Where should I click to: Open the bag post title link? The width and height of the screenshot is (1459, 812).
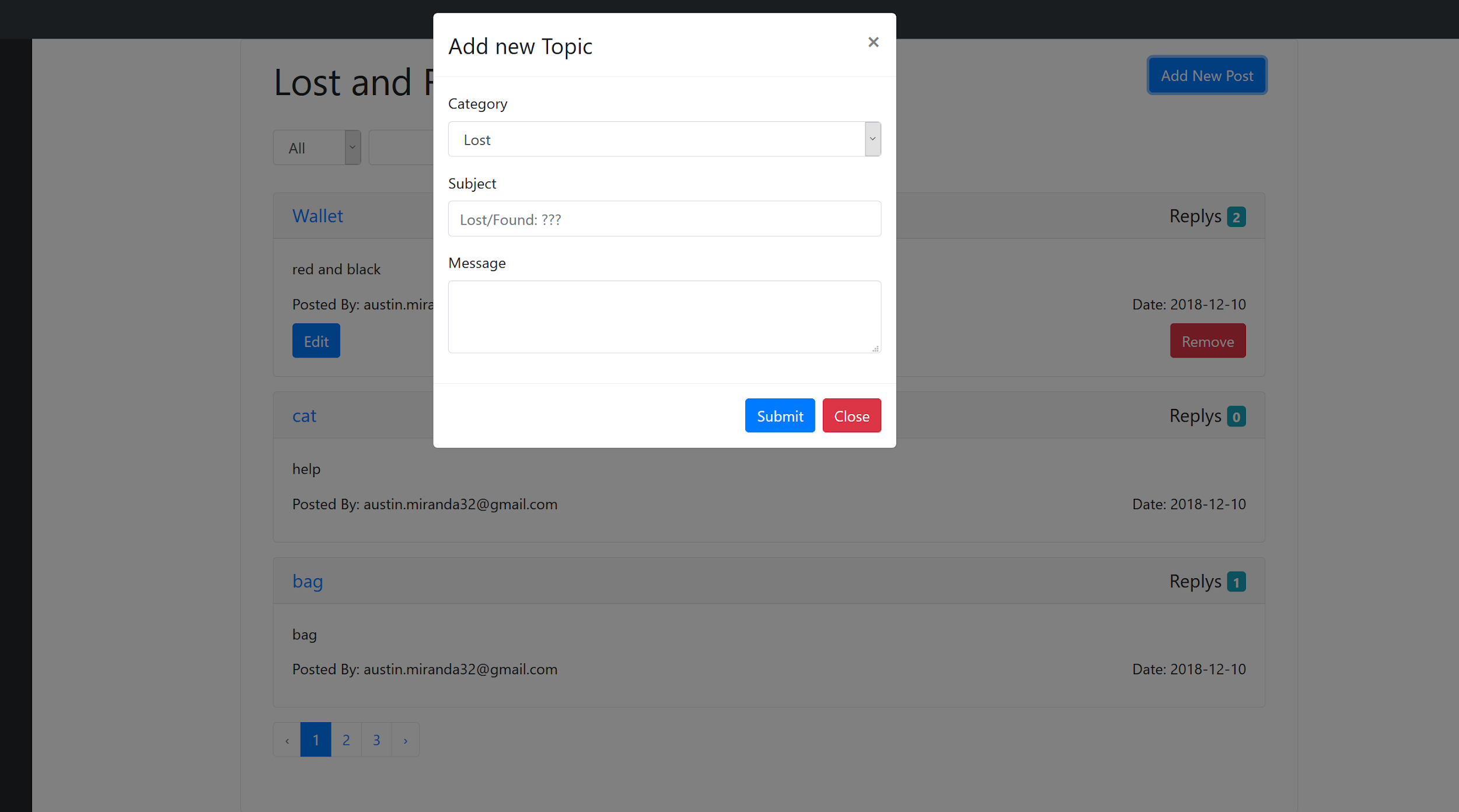click(308, 582)
